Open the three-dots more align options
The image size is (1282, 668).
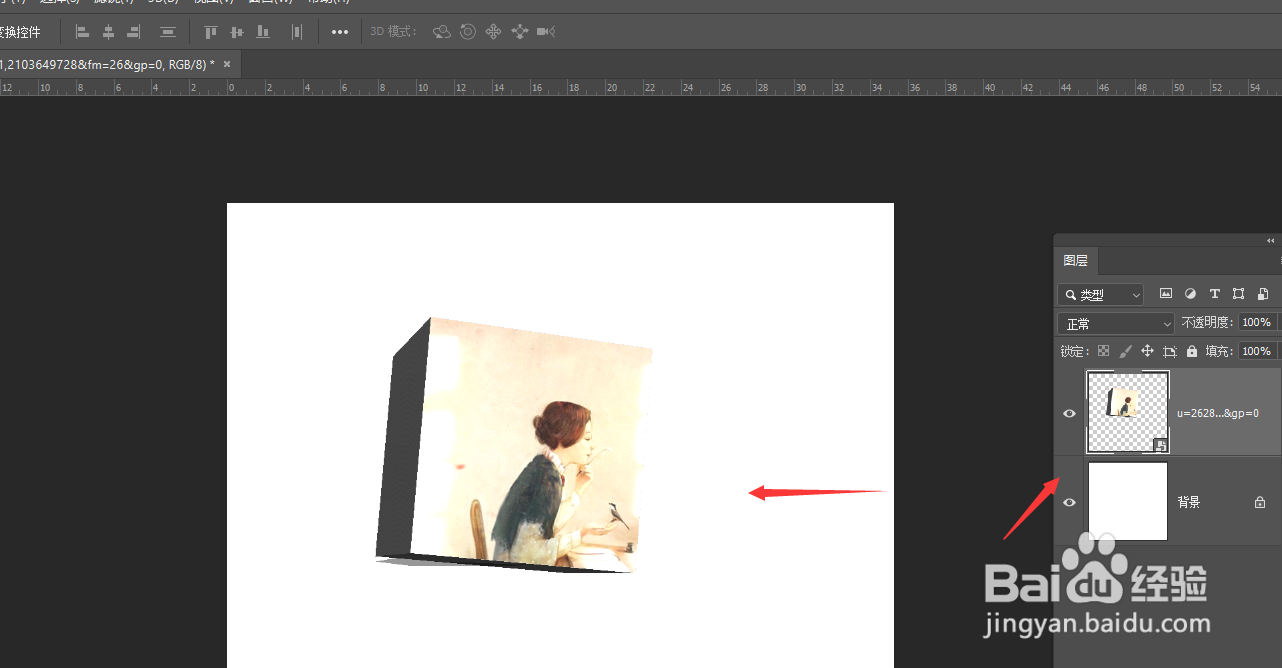tap(340, 32)
